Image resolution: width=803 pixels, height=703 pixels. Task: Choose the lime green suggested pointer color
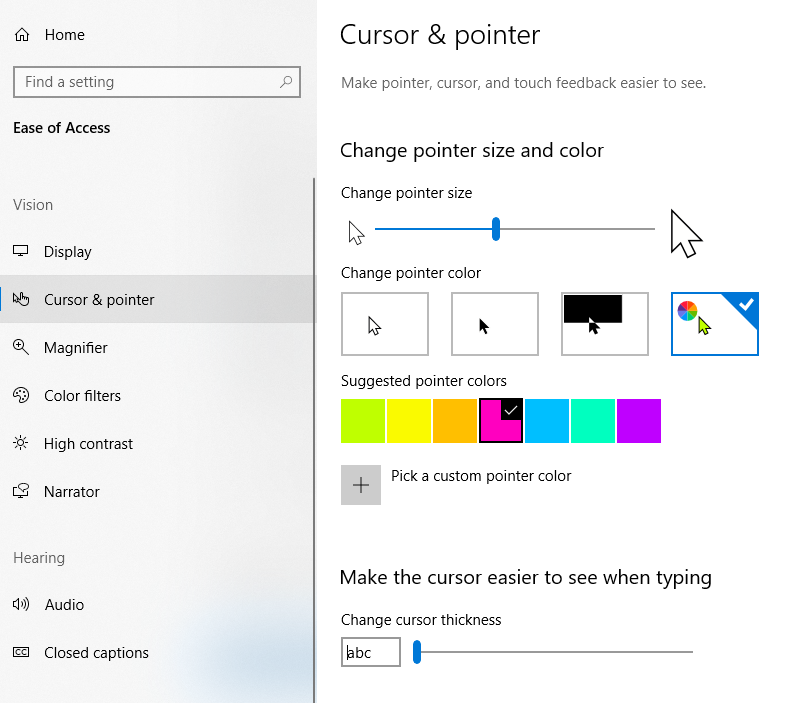(x=363, y=421)
